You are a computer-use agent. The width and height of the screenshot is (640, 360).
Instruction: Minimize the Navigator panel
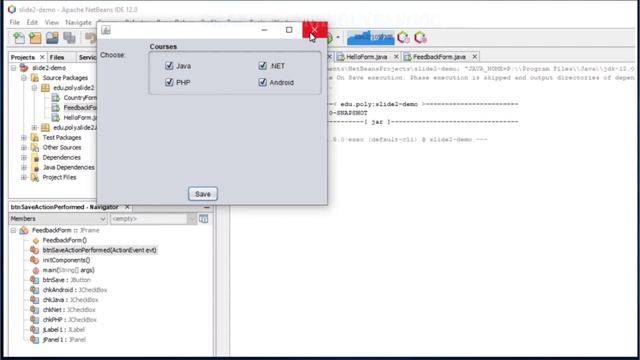(207, 207)
